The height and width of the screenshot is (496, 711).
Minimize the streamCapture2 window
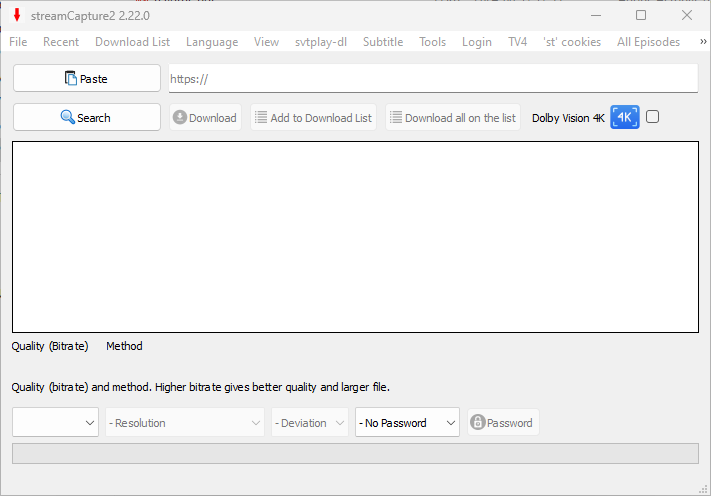coord(596,15)
